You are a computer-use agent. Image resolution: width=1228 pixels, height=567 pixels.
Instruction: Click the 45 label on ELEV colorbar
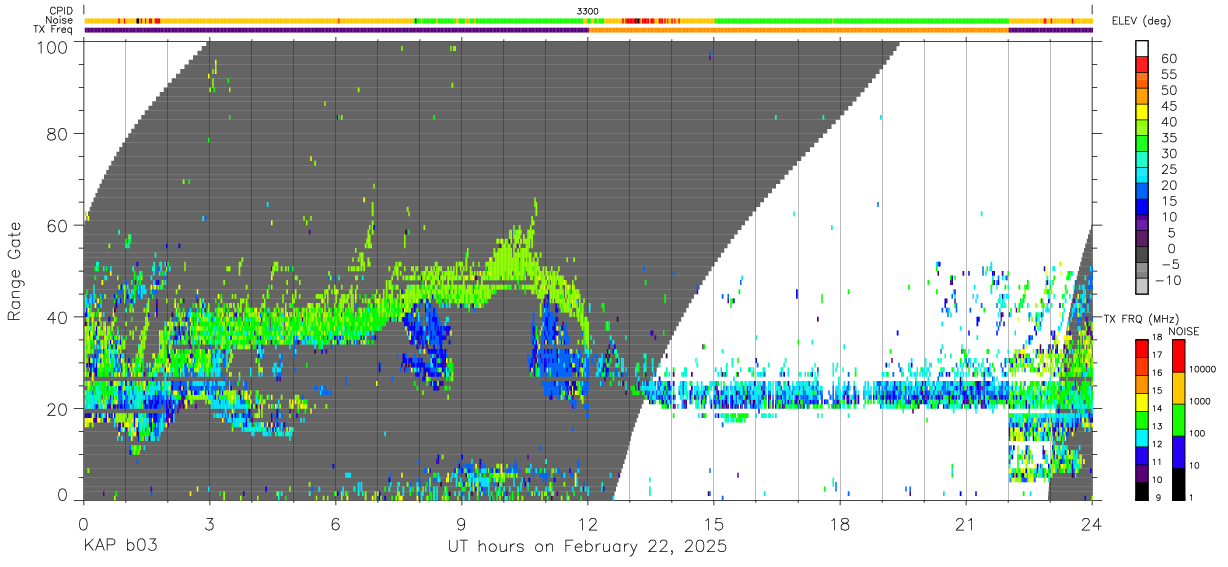tap(1169, 106)
